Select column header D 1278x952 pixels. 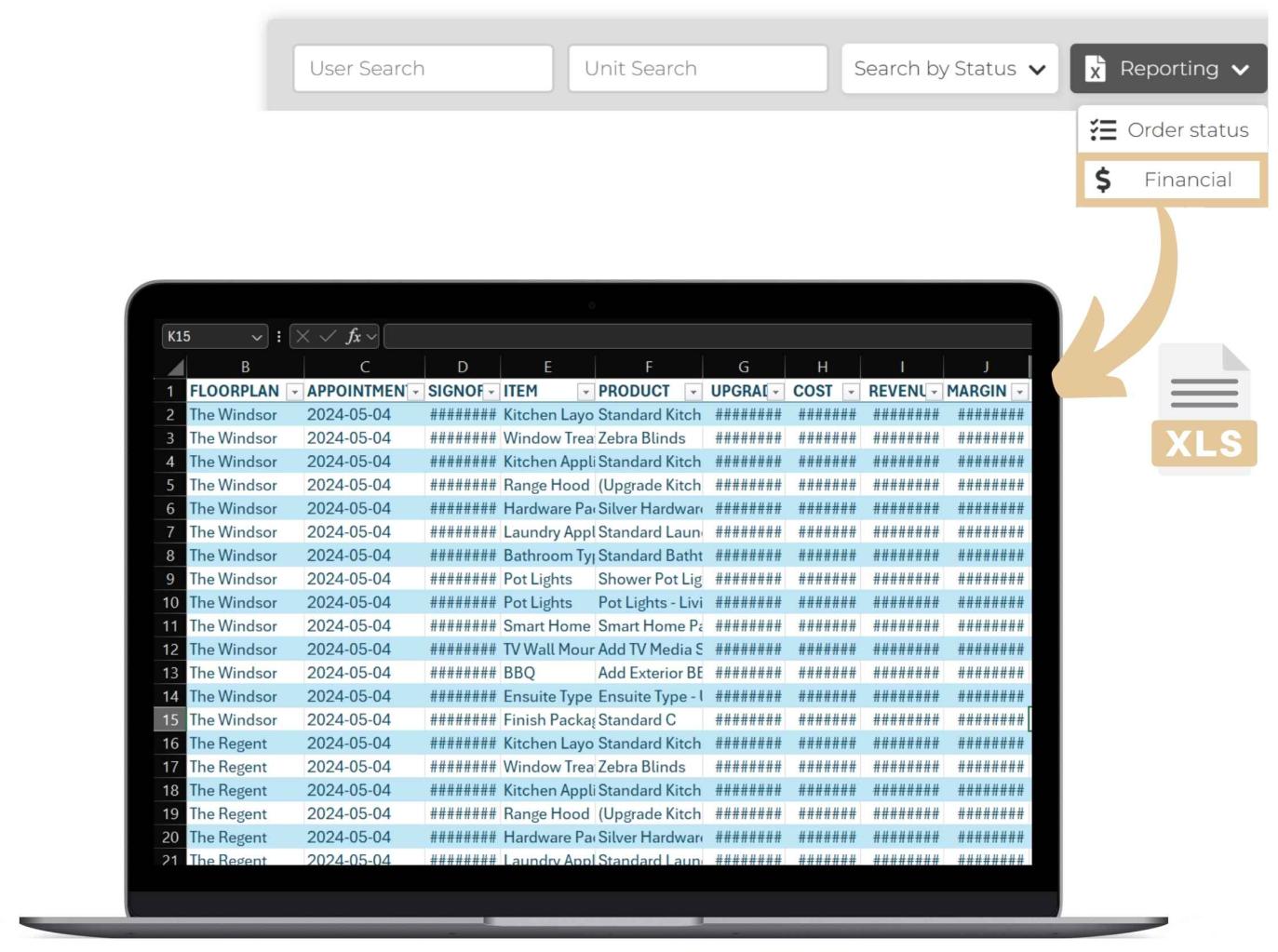pyautogui.click(x=462, y=366)
